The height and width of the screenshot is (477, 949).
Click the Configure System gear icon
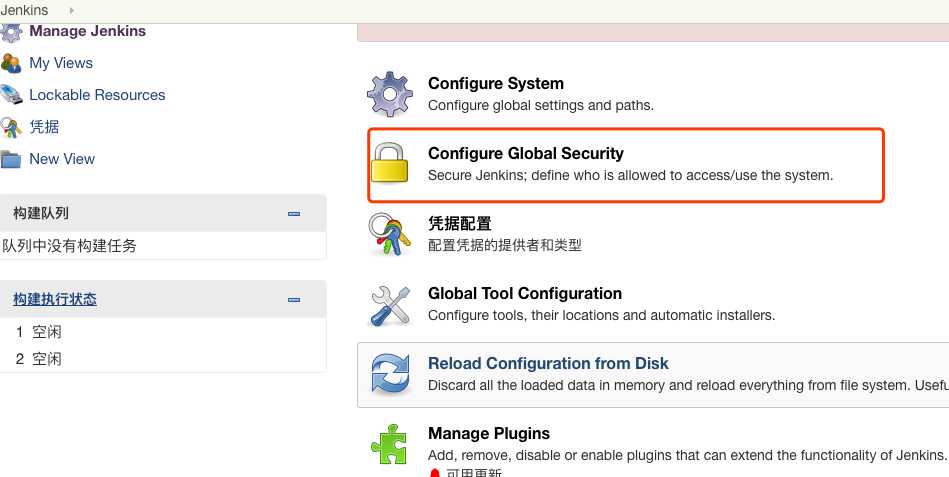390,94
